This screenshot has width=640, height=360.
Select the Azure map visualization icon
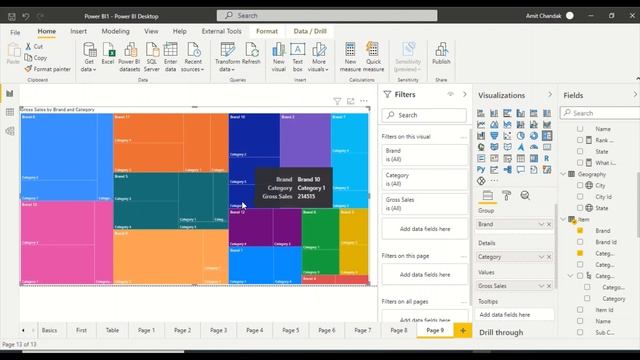(520, 147)
